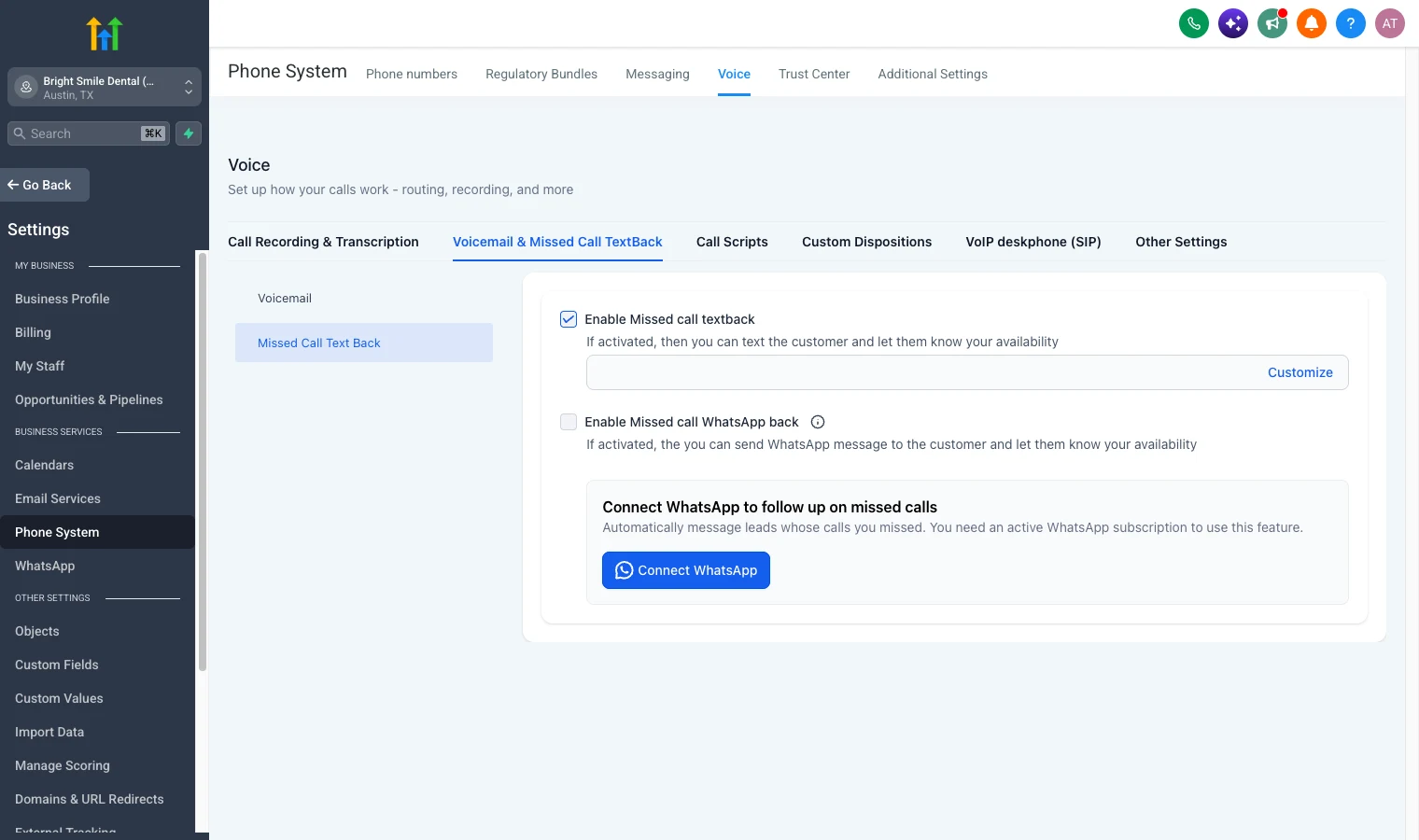Select Missed Call Text Back item
This screenshot has width=1419, height=840.
[364, 343]
